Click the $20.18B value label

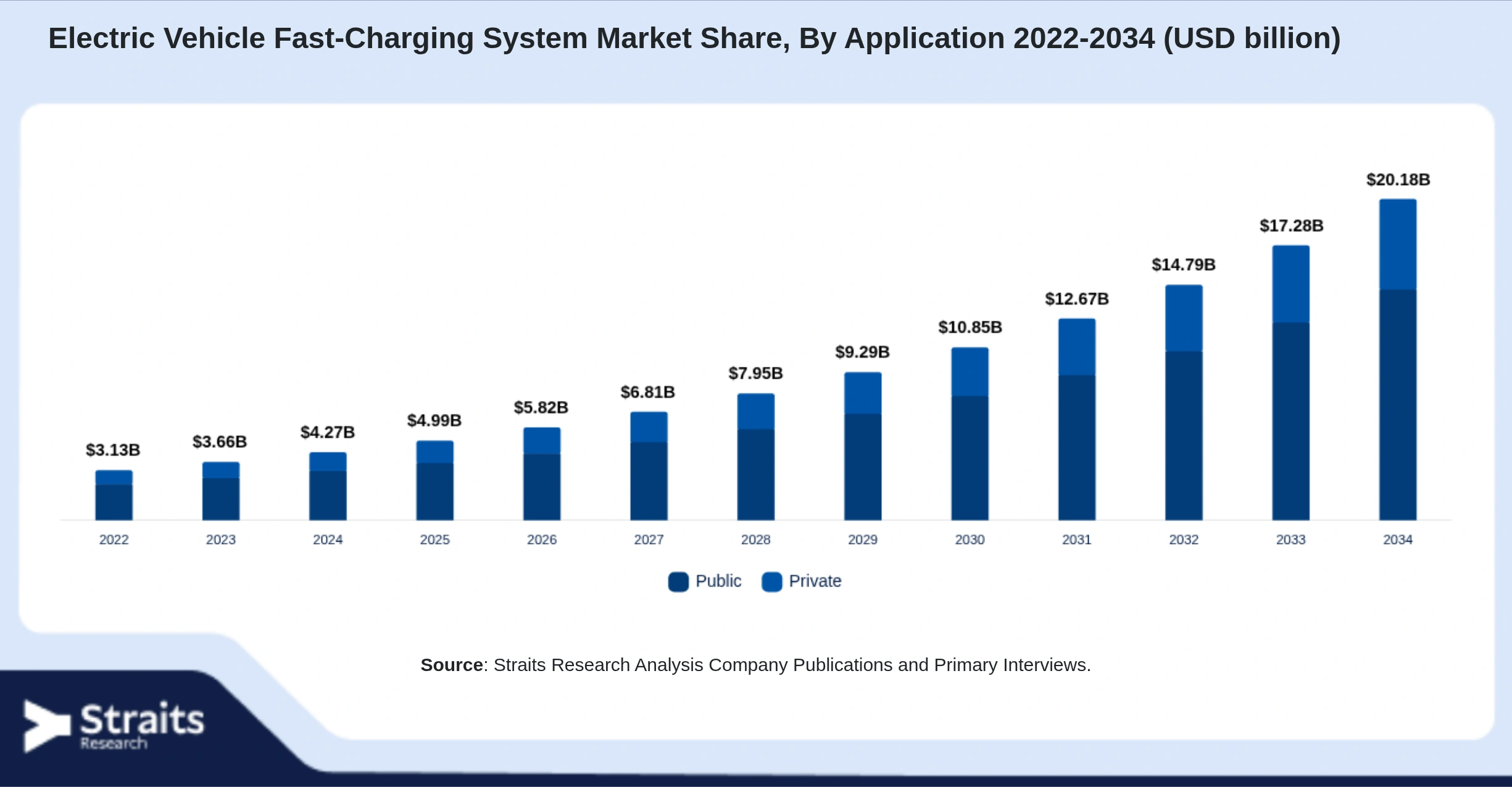coord(1398,179)
